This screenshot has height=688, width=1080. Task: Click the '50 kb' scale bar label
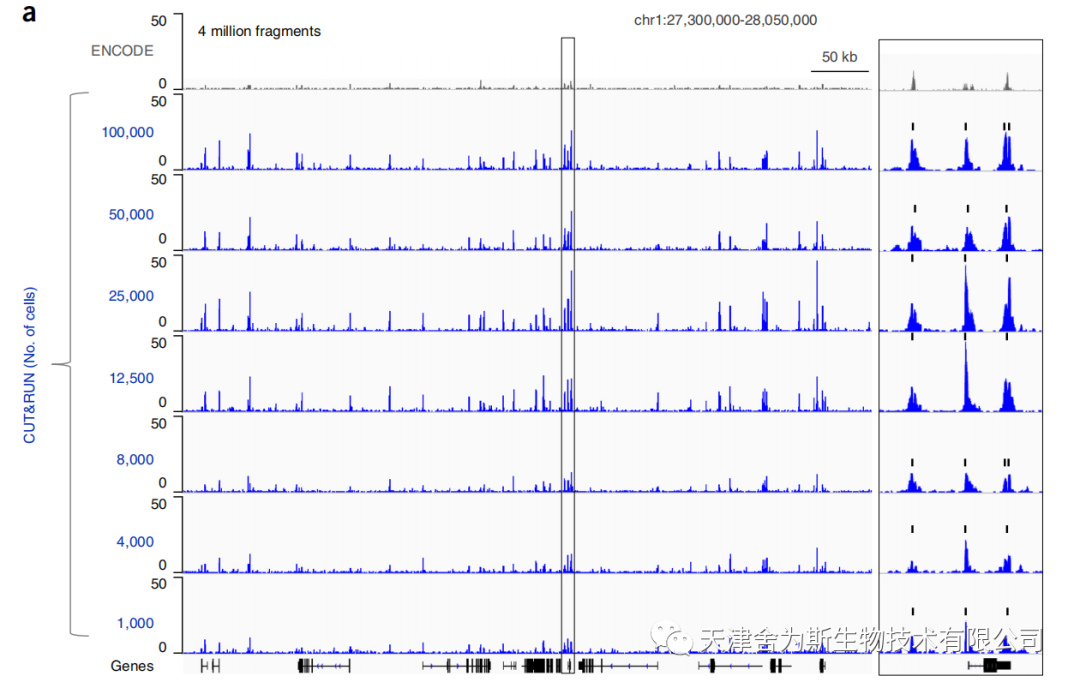pyautogui.click(x=839, y=57)
